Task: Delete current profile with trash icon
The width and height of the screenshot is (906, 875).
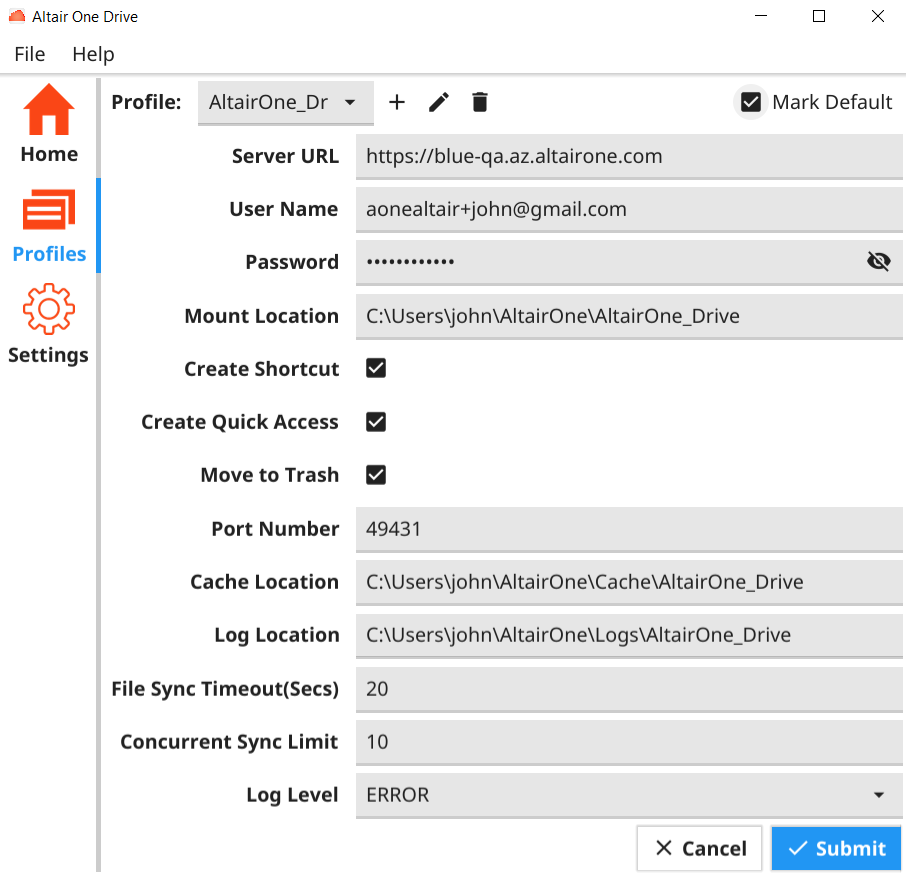Action: coord(480,102)
